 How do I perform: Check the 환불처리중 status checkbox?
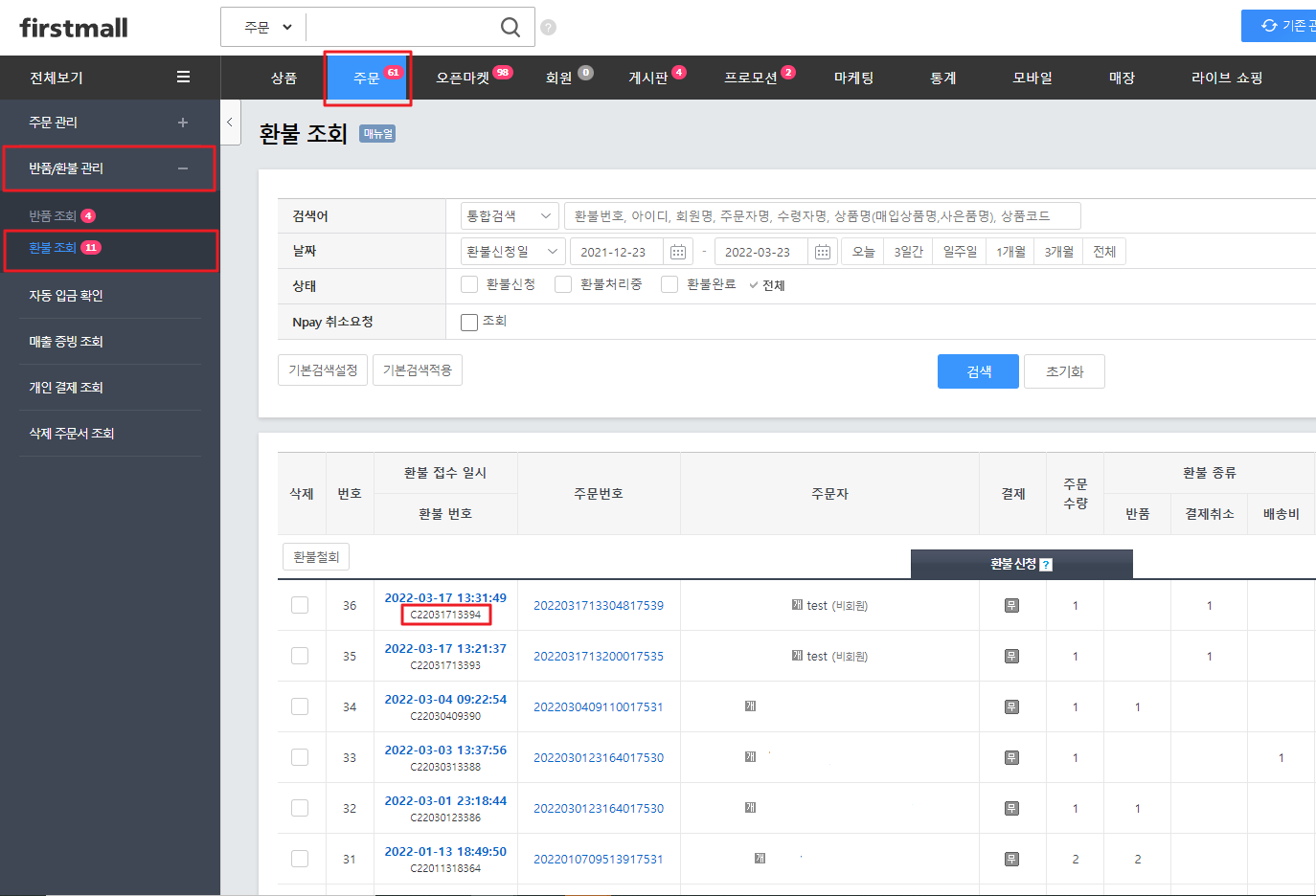[x=563, y=284]
